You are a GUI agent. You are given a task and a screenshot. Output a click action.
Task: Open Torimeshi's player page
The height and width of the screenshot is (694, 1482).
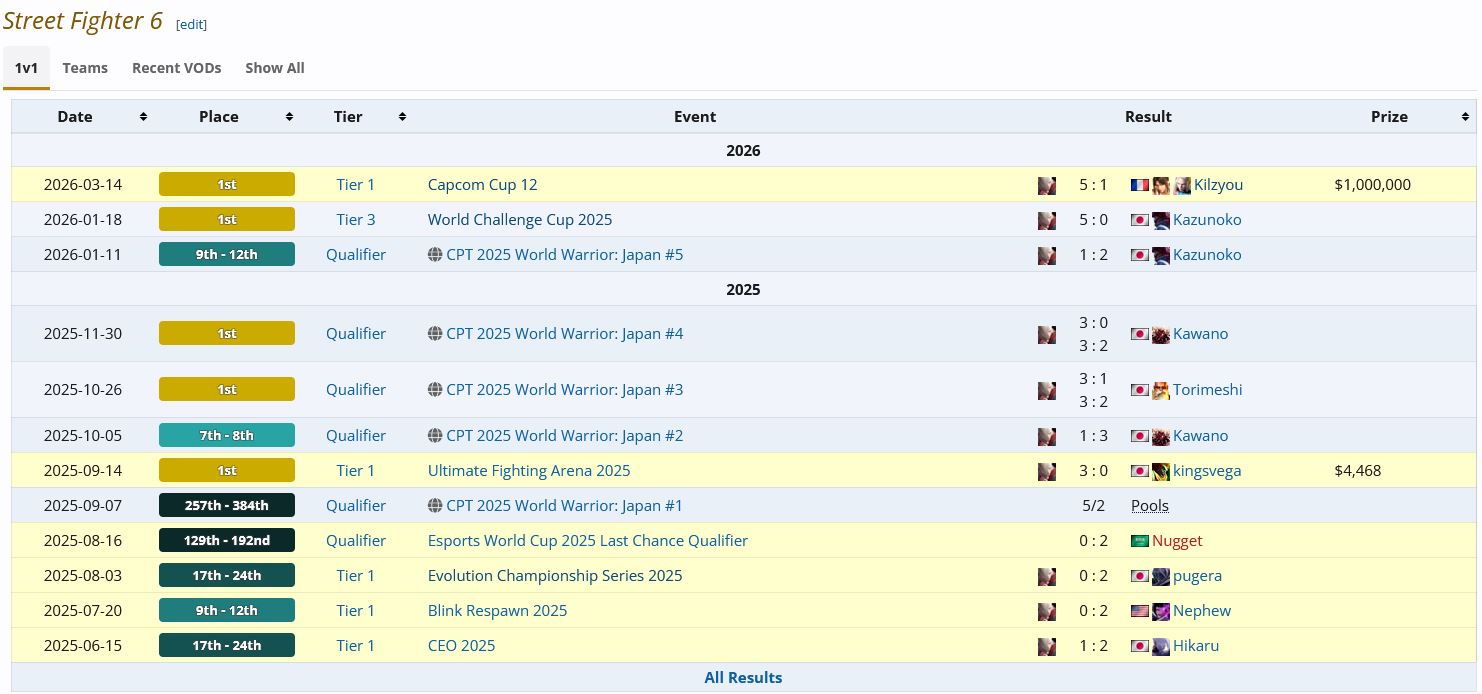1208,390
